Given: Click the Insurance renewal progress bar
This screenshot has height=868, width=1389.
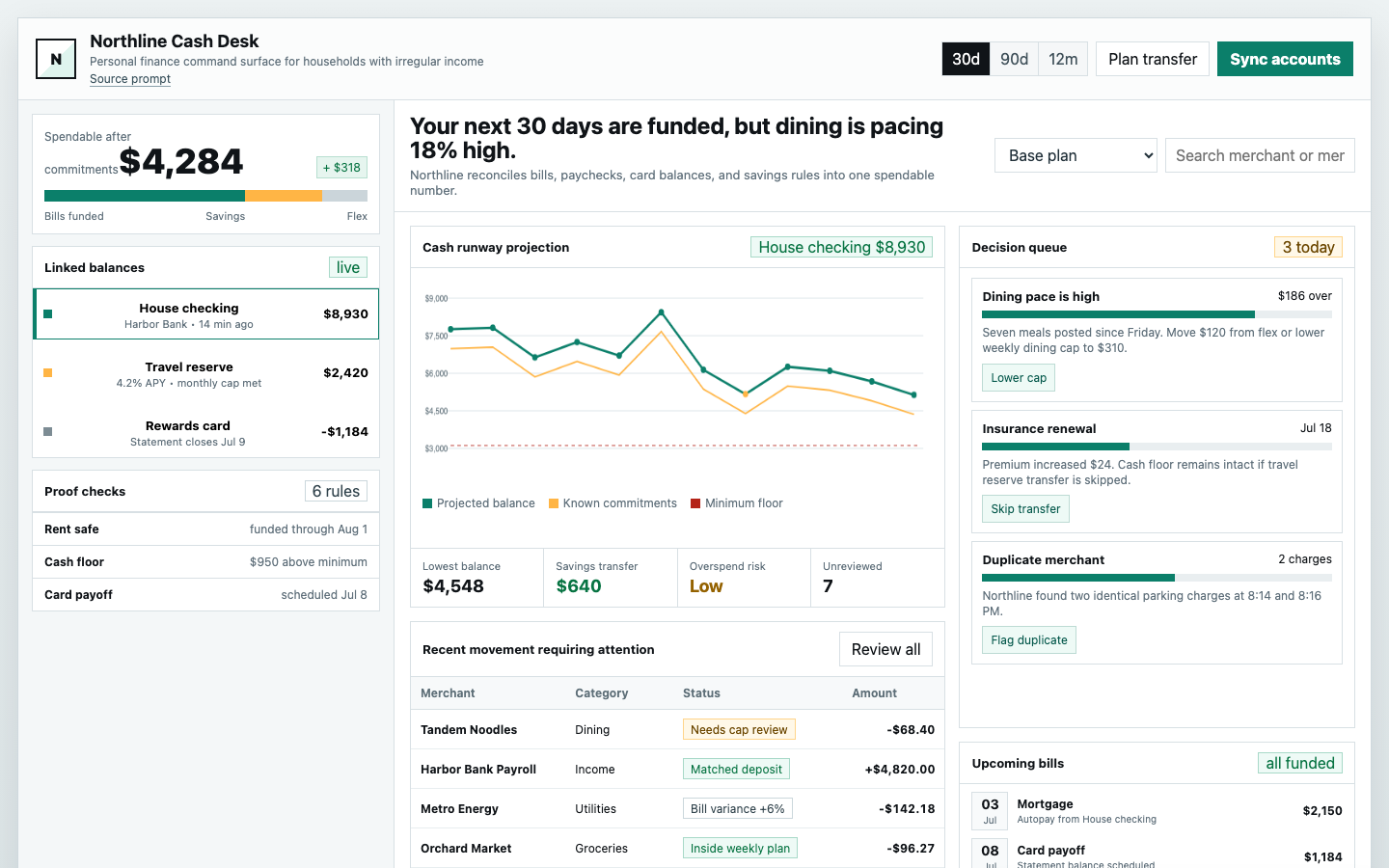Looking at the screenshot, I should (x=1157, y=447).
